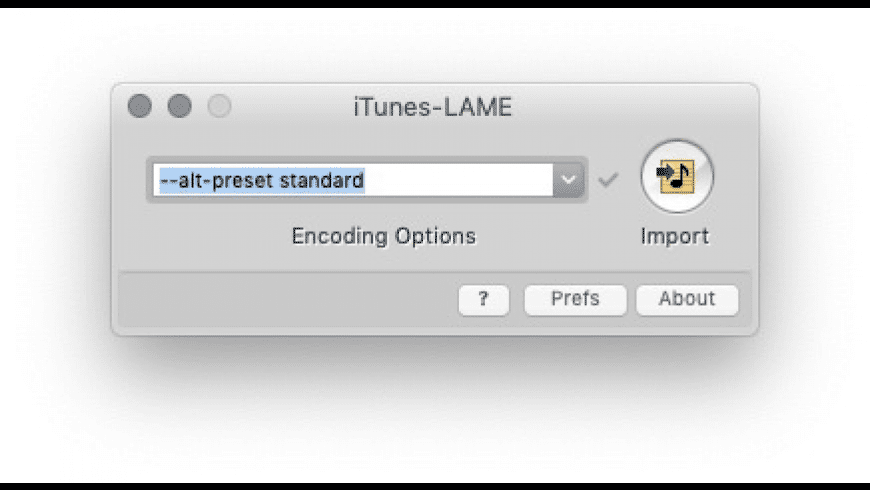Minimize the iTunes-LAME window
This screenshot has height=490, width=870.
(x=179, y=106)
